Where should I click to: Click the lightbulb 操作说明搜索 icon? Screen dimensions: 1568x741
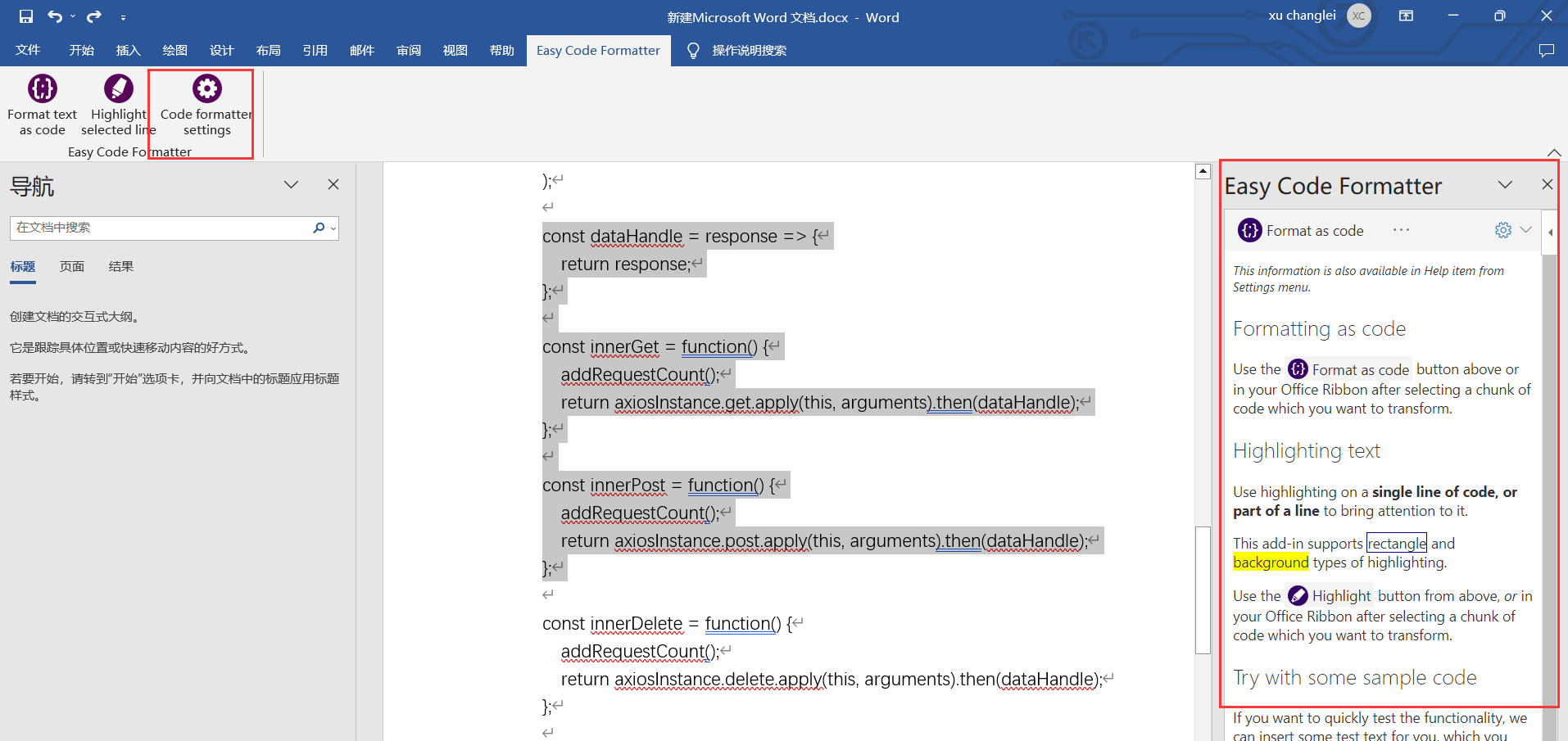pyautogui.click(x=693, y=51)
